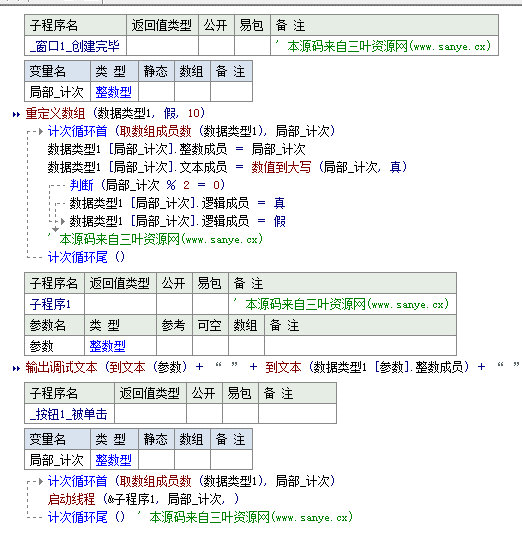Click the 输出调试文本 command
The image size is (522, 539).
coord(61,367)
